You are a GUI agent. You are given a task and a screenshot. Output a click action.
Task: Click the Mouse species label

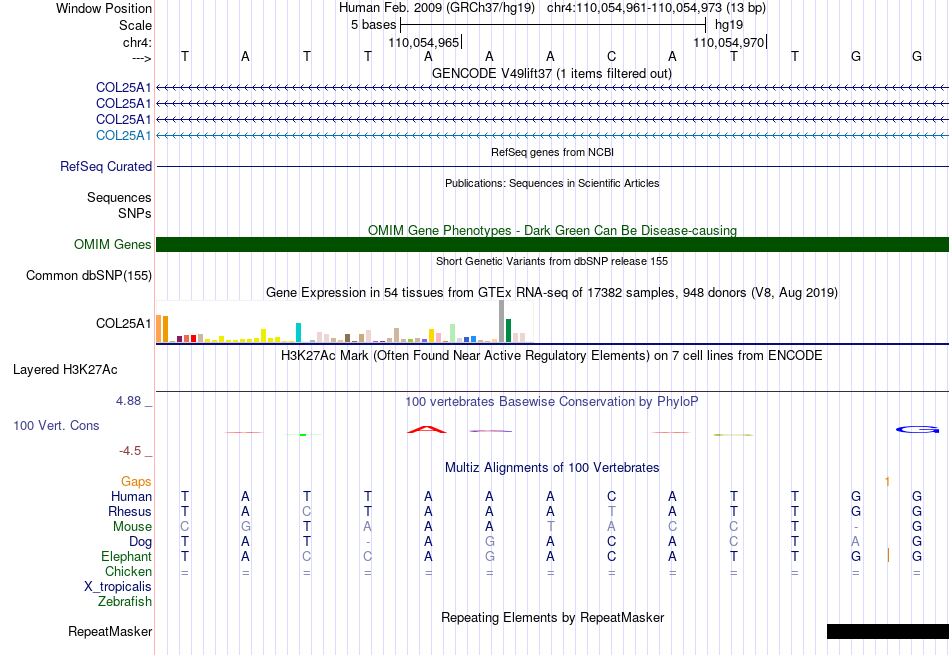click(x=132, y=527)
